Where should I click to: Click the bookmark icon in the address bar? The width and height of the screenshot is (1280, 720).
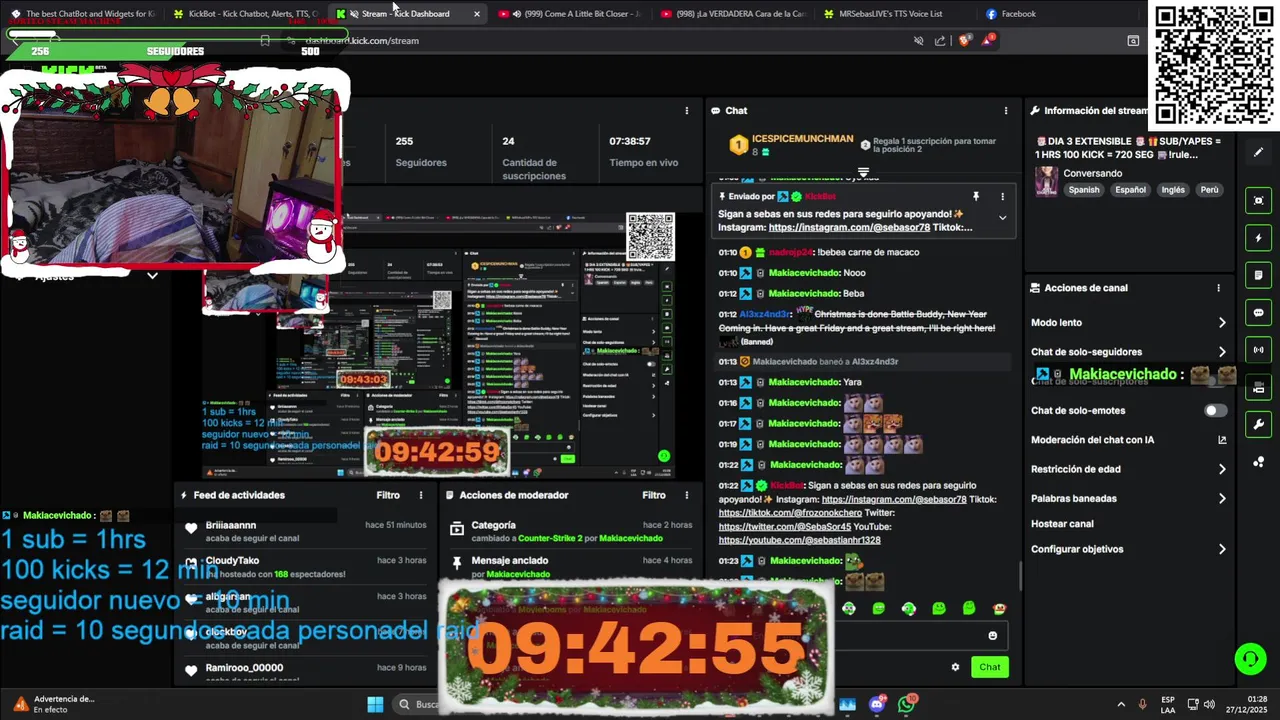point(264,41)
